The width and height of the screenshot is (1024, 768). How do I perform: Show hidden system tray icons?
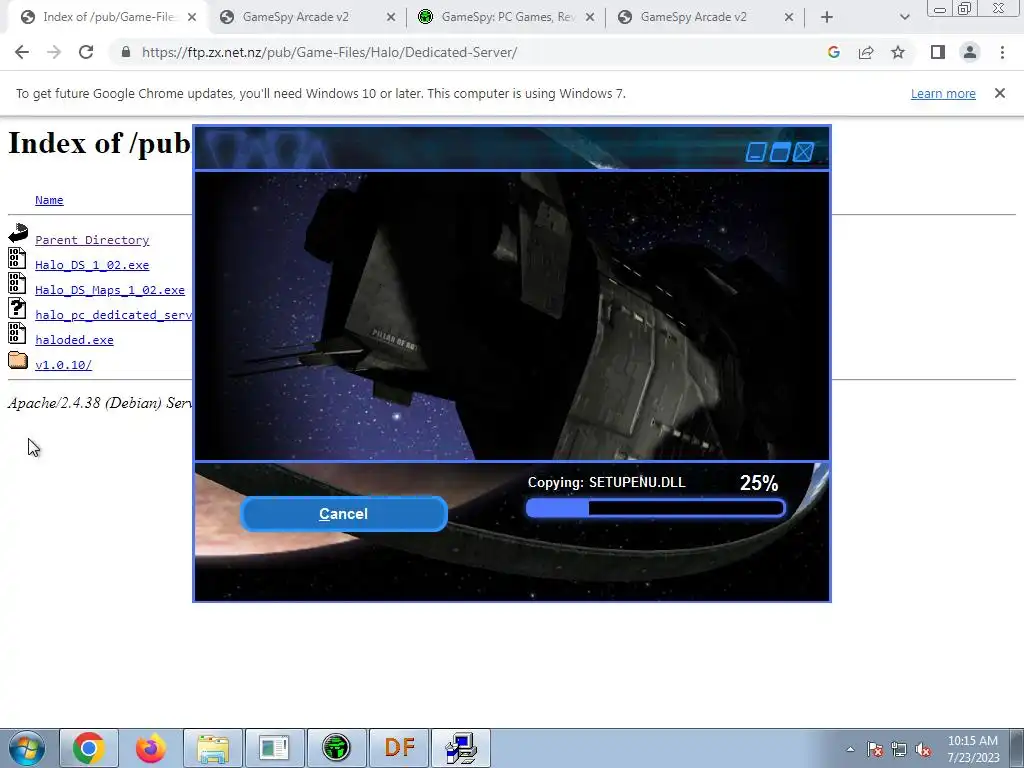(850, 749)
